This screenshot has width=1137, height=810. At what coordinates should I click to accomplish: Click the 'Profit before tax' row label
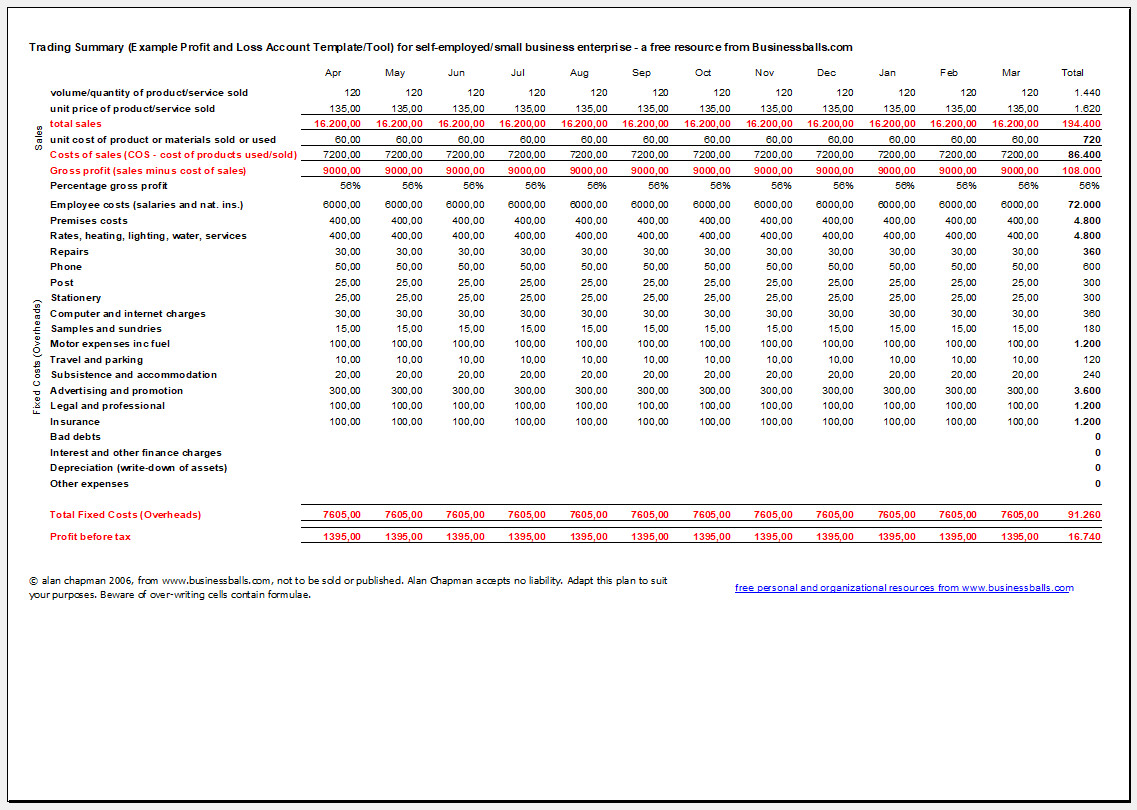[91, 537]
